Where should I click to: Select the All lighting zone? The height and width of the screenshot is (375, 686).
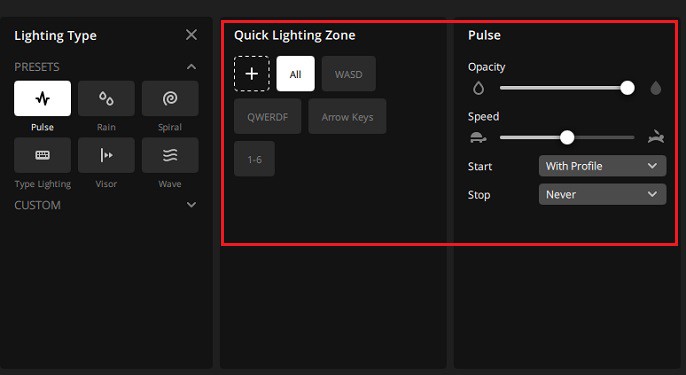[x=295, y=74]
